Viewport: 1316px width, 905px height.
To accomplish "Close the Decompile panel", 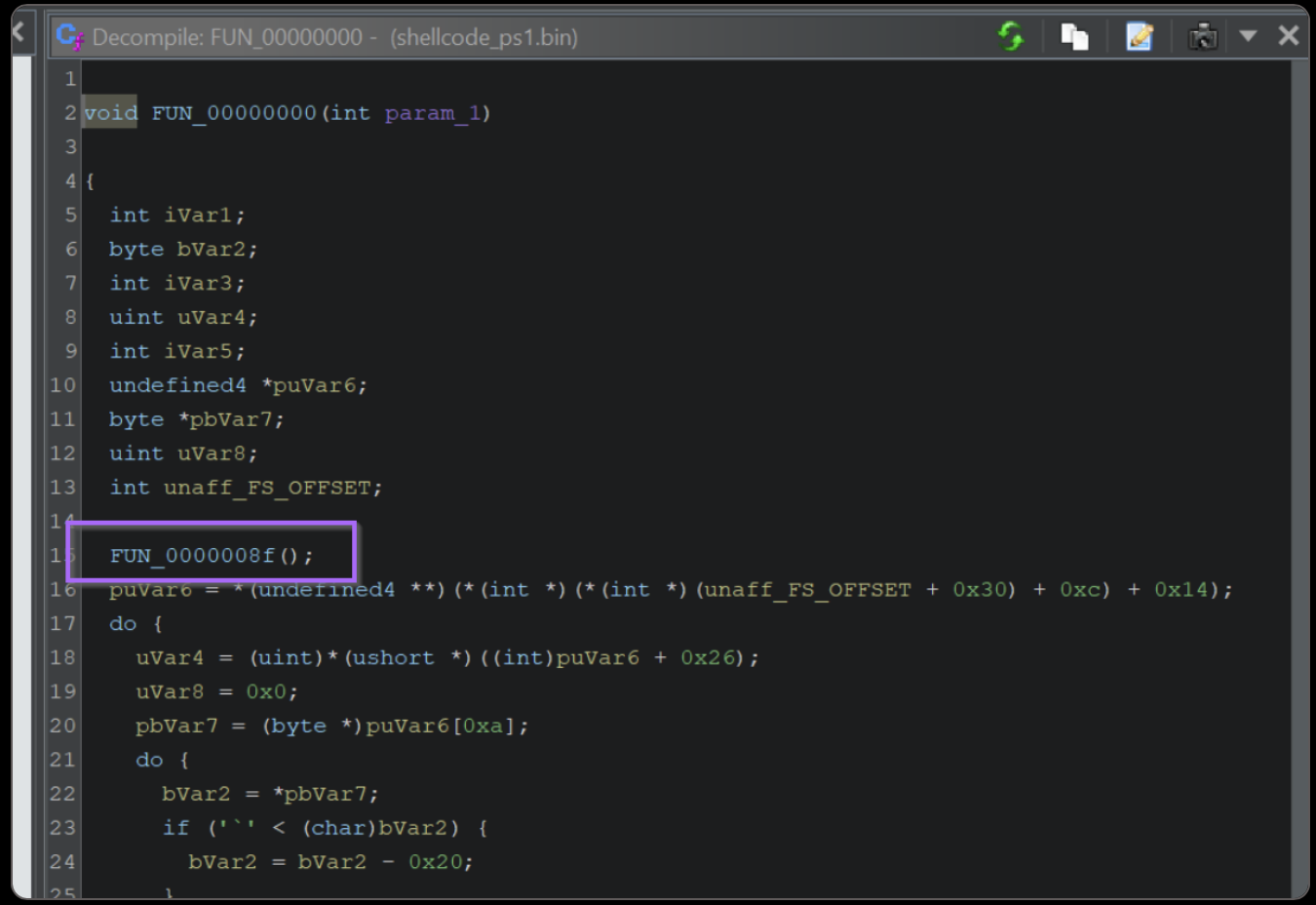I will pos(1288,36).
